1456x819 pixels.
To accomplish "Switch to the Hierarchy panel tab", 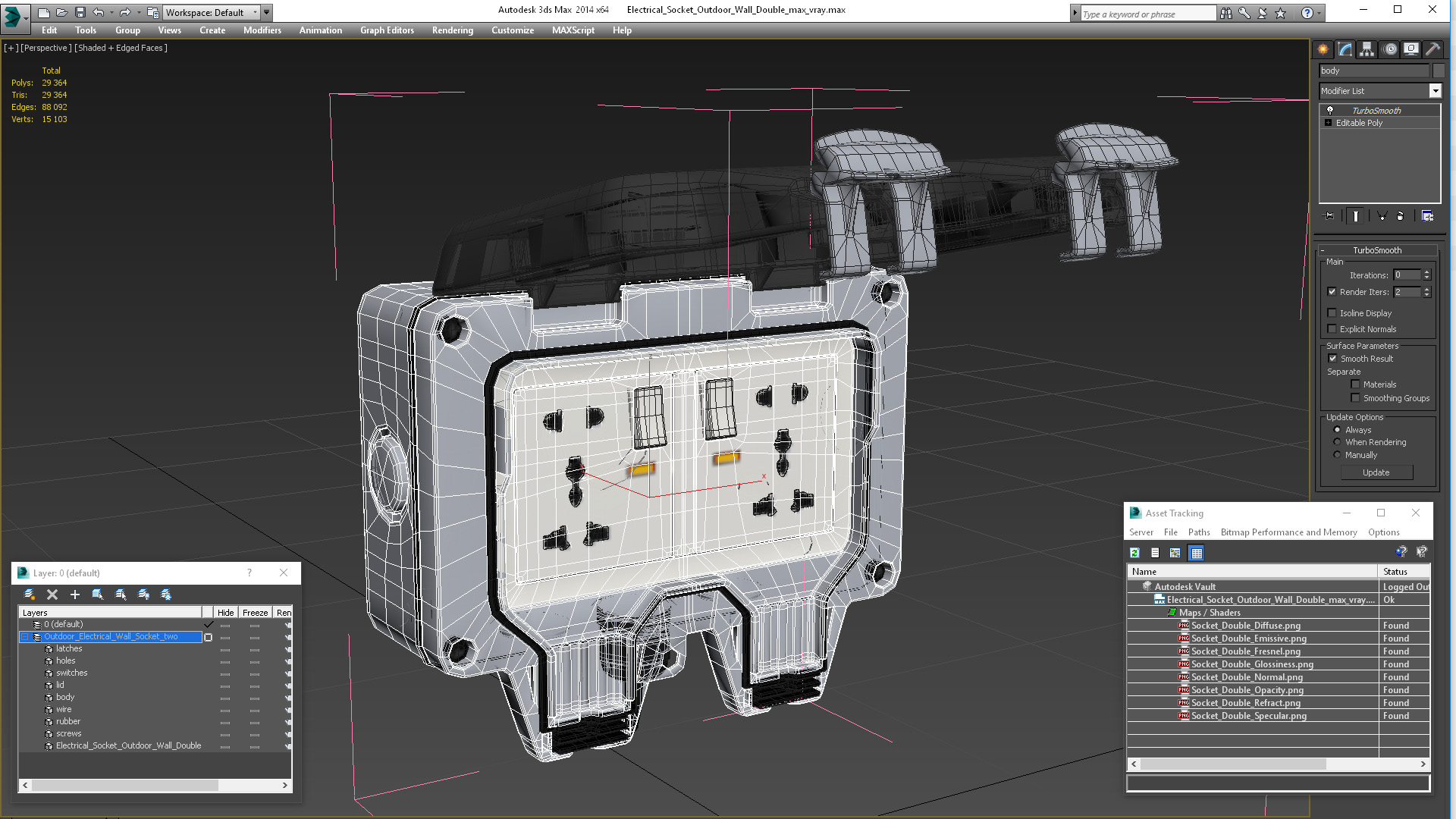I will click(1367, 49).
